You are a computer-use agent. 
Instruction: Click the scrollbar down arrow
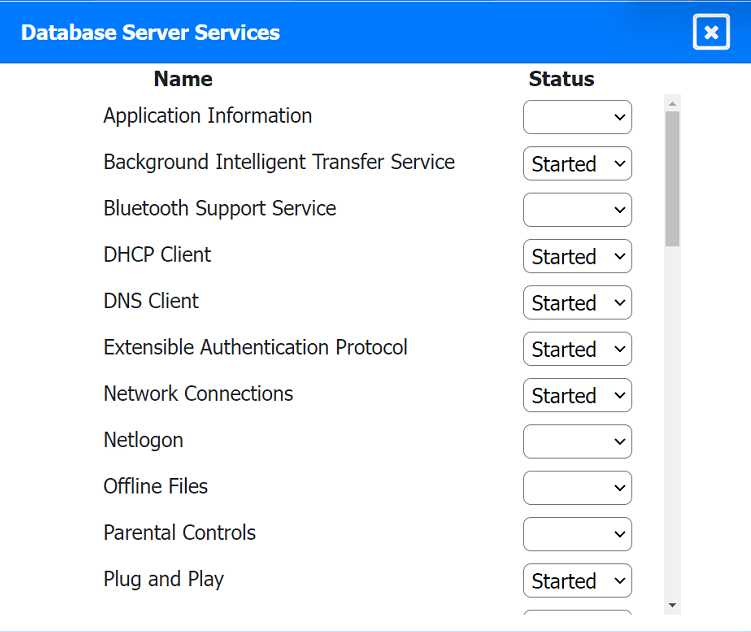point(672,605)
